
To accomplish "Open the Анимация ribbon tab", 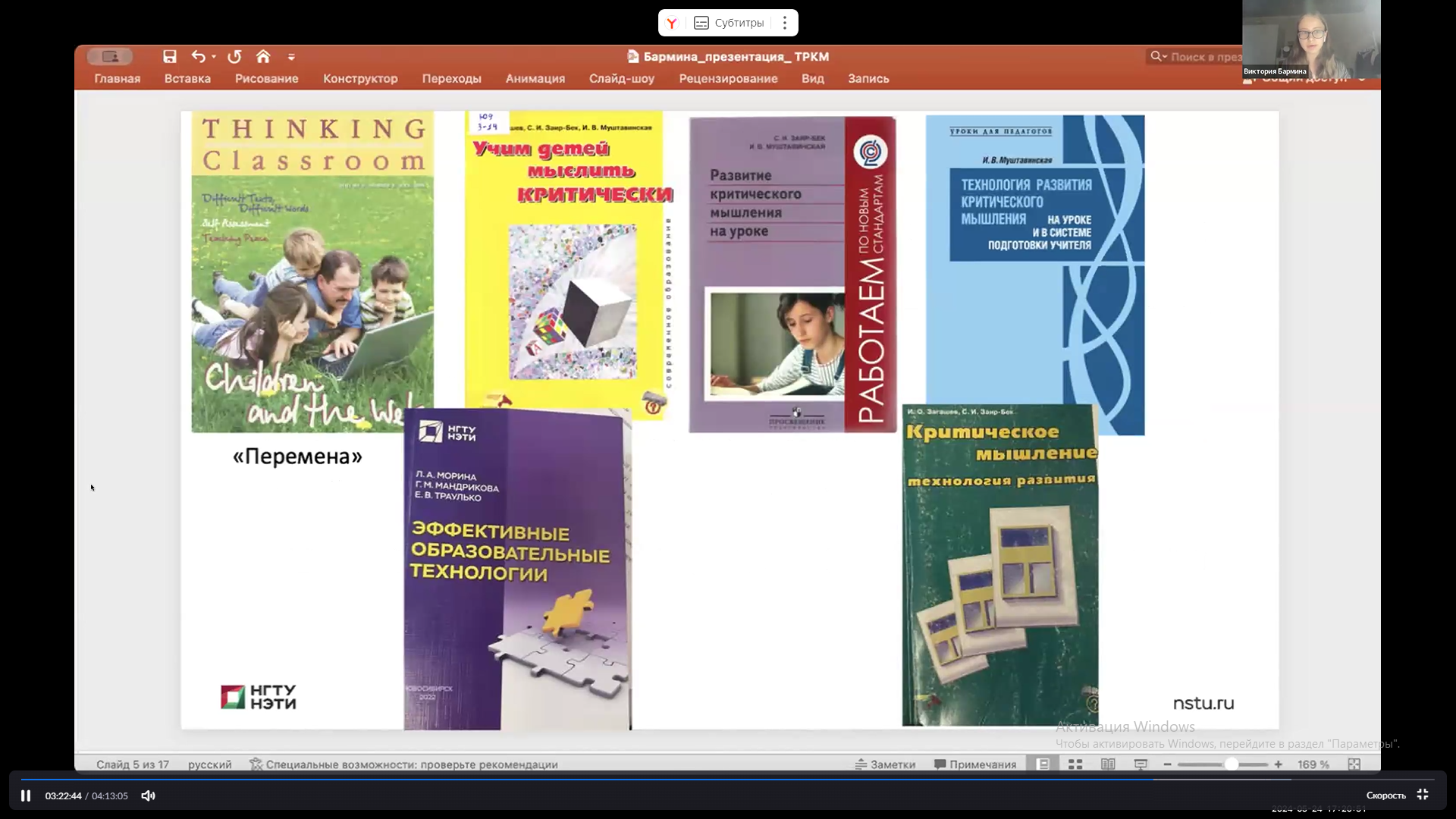I will (x=535, y=79).
